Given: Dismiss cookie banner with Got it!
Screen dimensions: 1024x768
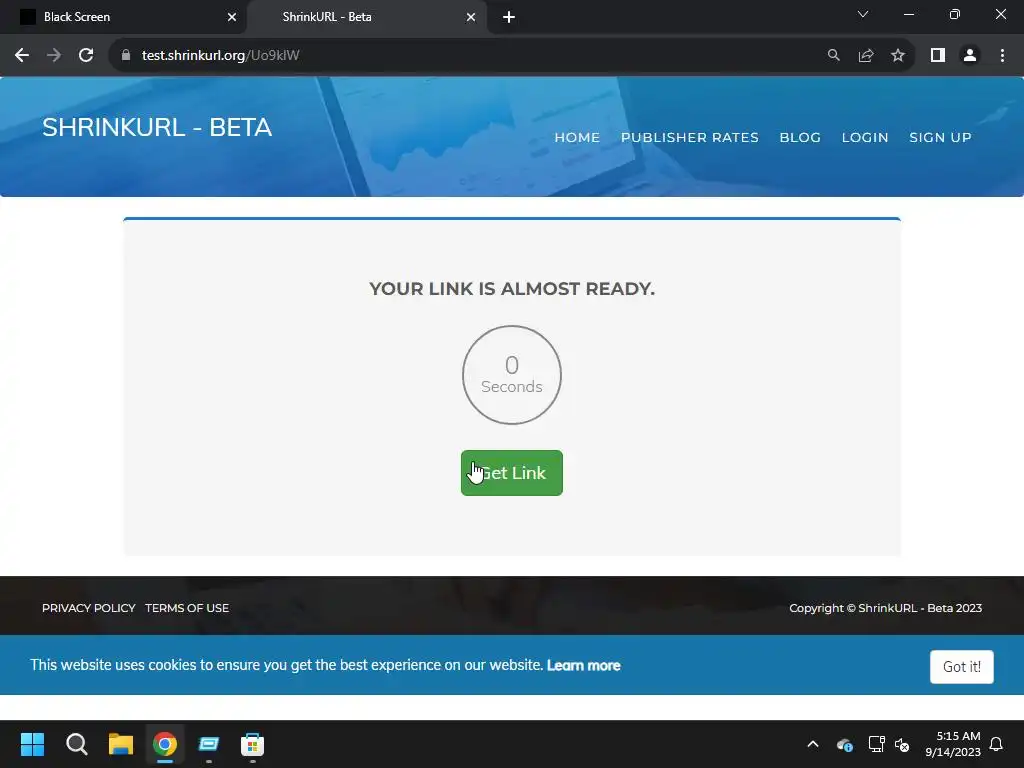Looking at the screenshot, I should (962, 667).
